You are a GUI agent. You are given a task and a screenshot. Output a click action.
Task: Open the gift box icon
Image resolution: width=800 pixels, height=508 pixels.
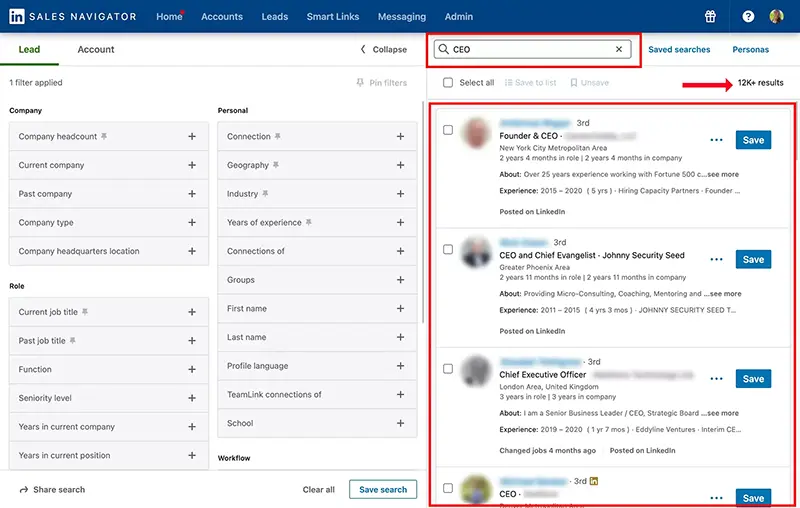tap(710, 16)
